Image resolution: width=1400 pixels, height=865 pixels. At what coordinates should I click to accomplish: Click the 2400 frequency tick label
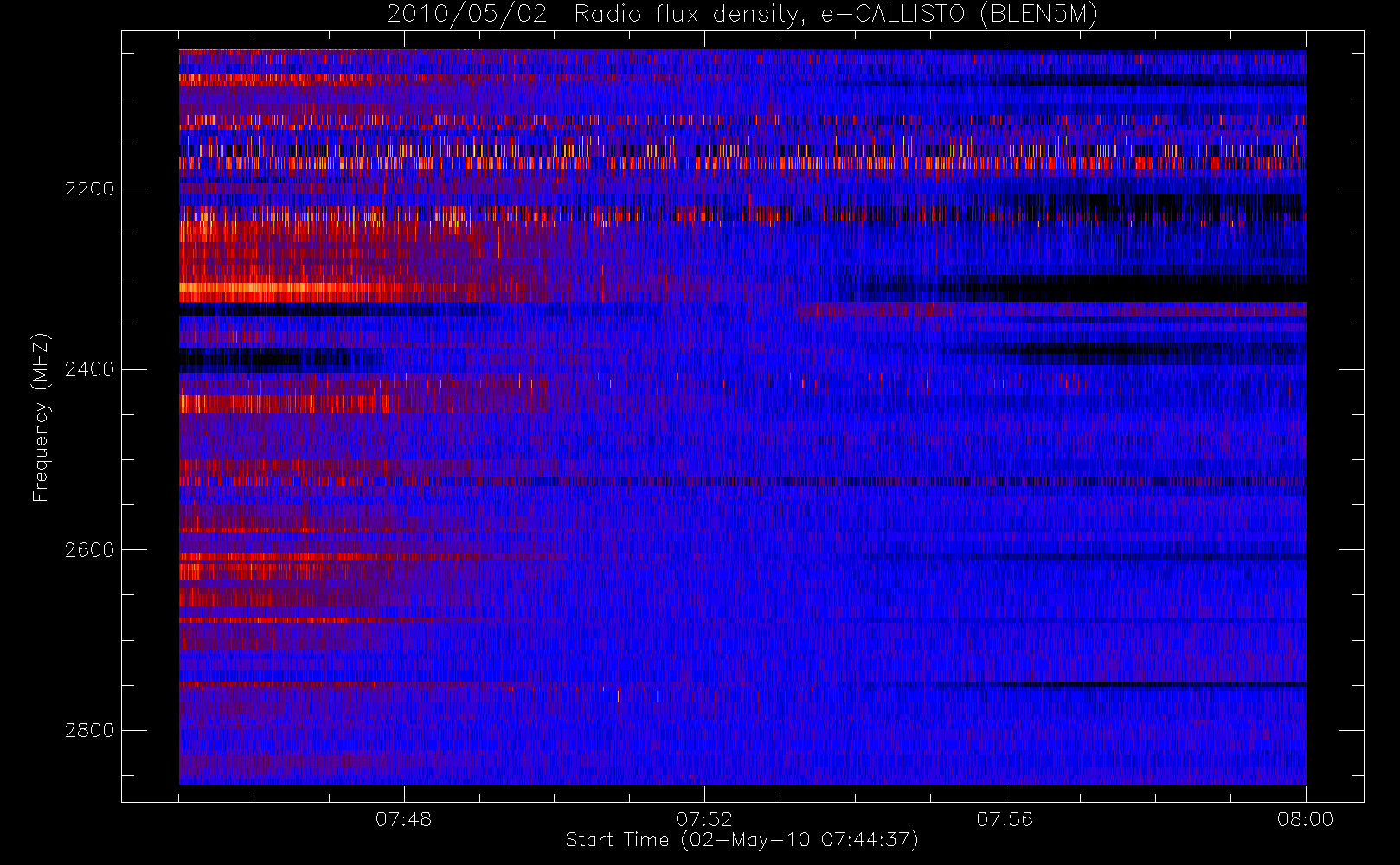tap(89, 369)
